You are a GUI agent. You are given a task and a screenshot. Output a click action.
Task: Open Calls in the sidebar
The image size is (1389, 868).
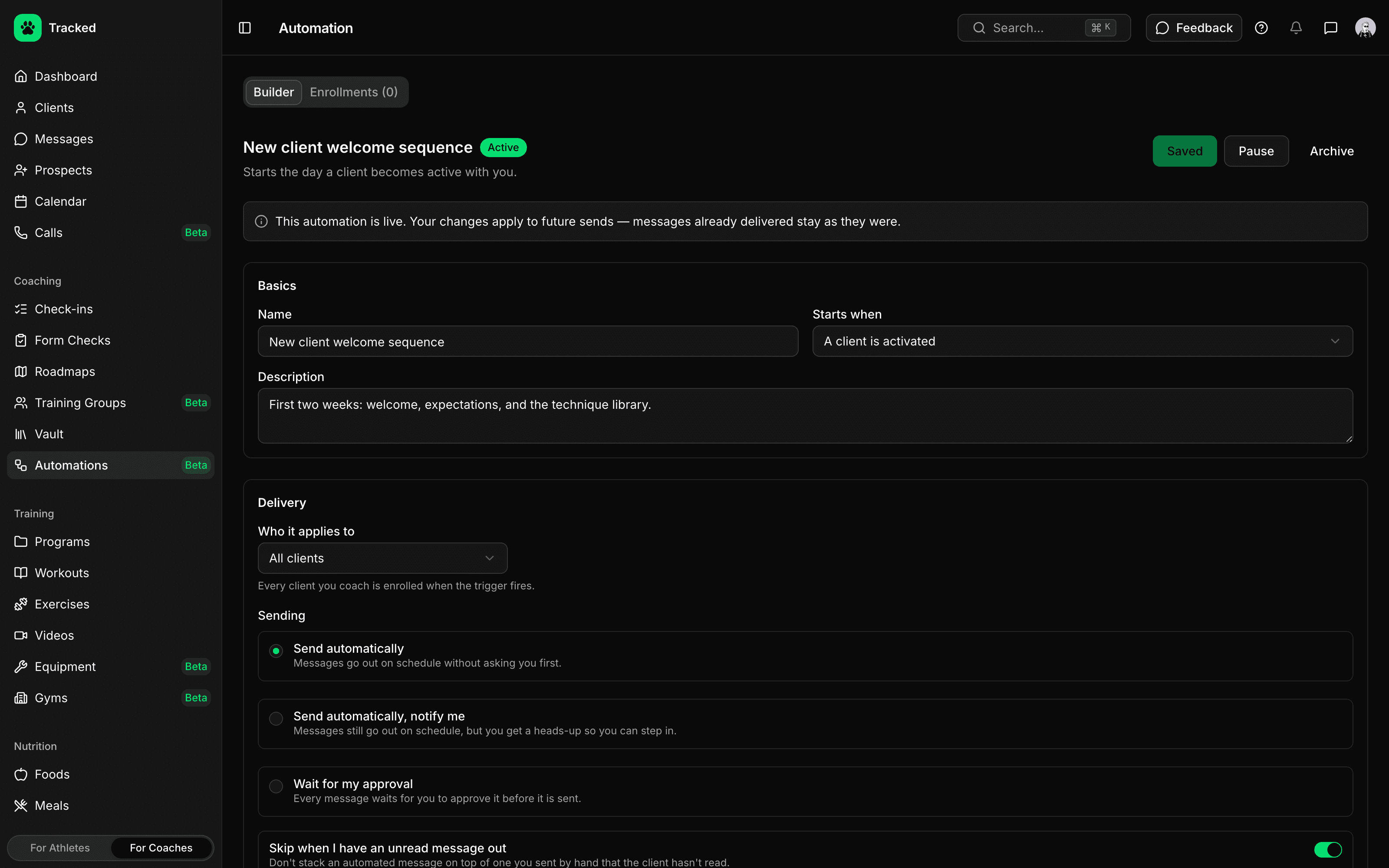pos(110,233)
